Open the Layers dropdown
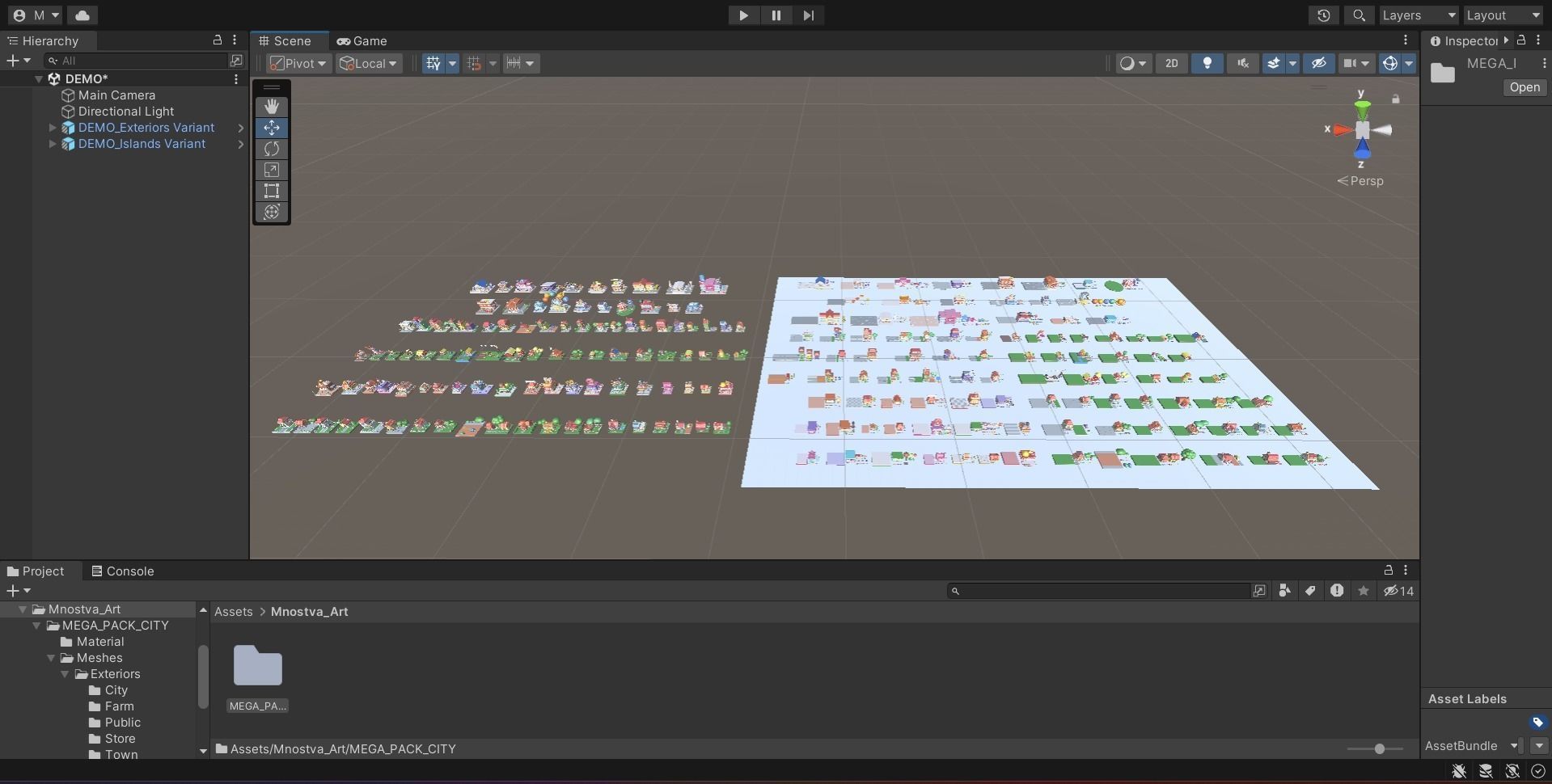Viewport: 1552px width, 784px height. pos(1419,15)
